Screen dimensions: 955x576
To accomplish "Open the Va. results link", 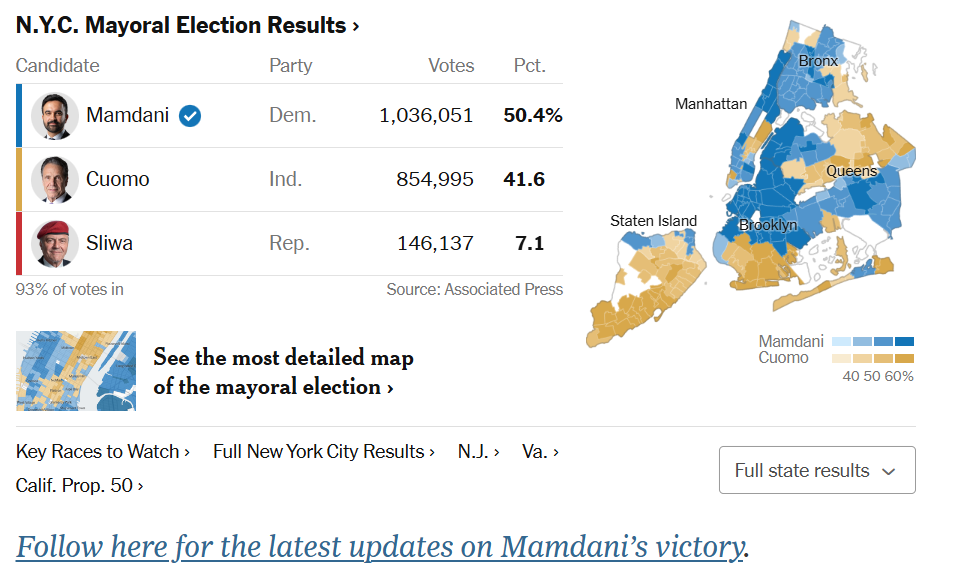I will click(x=540, y=452).
